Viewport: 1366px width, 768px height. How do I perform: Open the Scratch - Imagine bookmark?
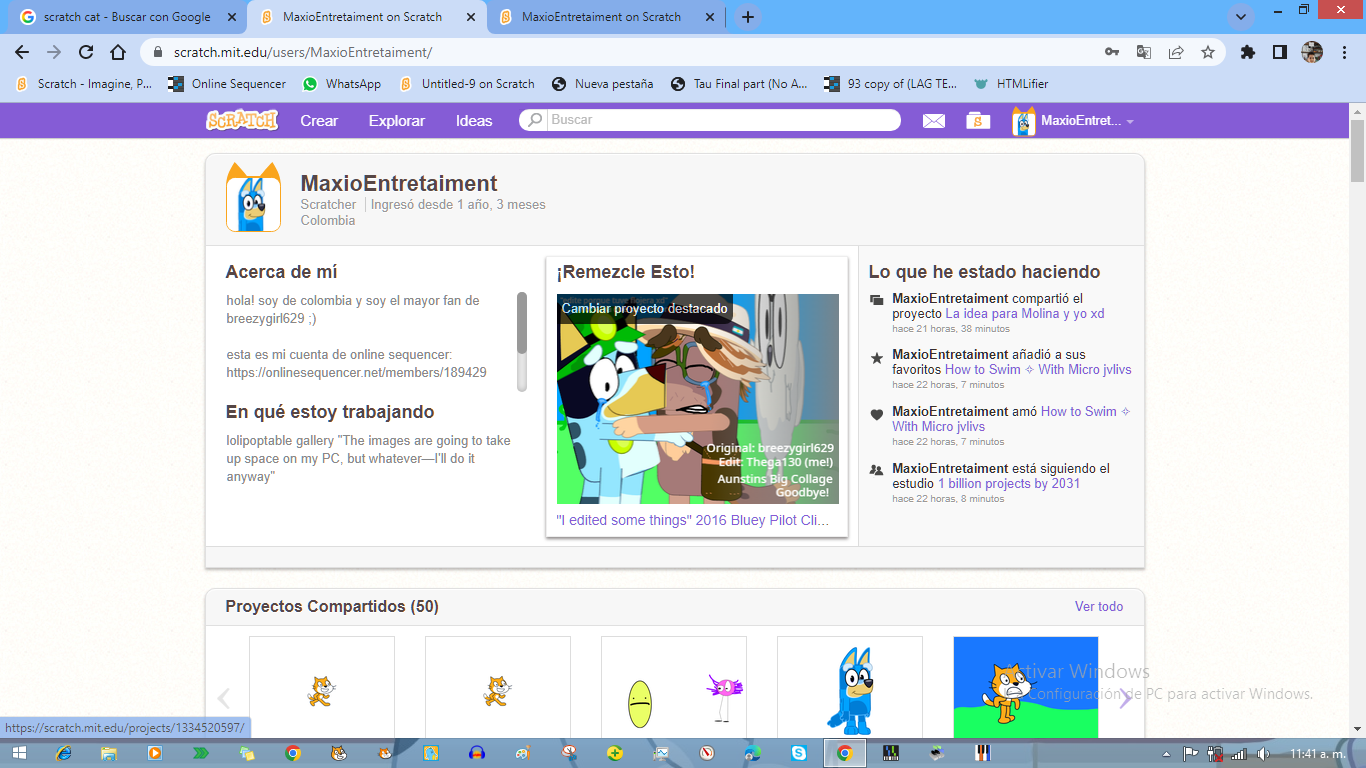tap(84, 84)
